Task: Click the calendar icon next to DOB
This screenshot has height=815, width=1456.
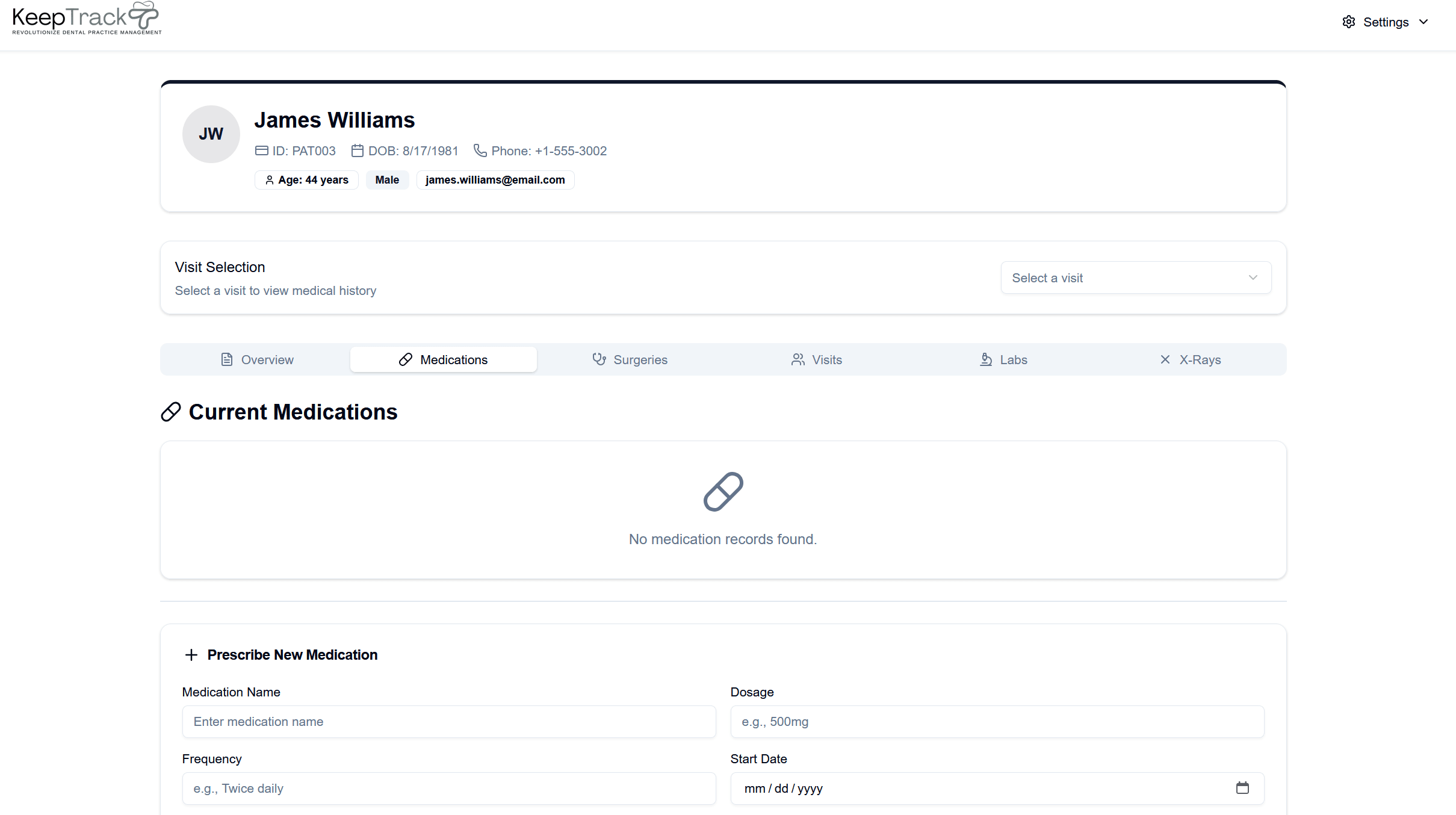Action: click(357, 150)
